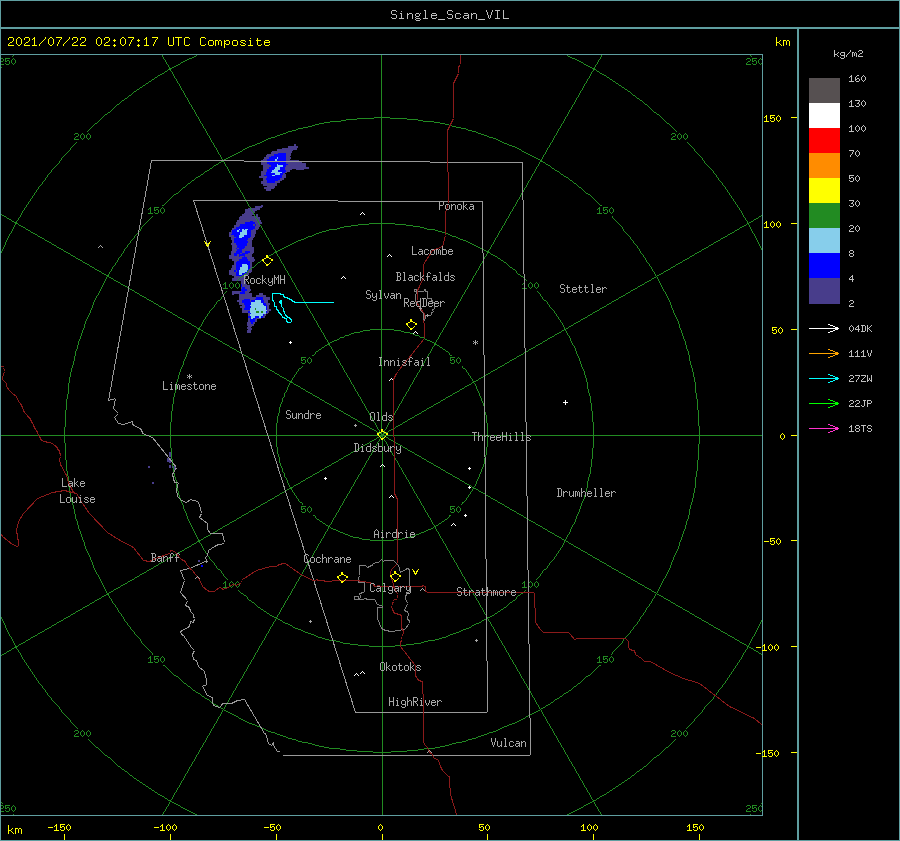Click the Calgary city label
Screen dimensions: 900x841
point(390,588)
